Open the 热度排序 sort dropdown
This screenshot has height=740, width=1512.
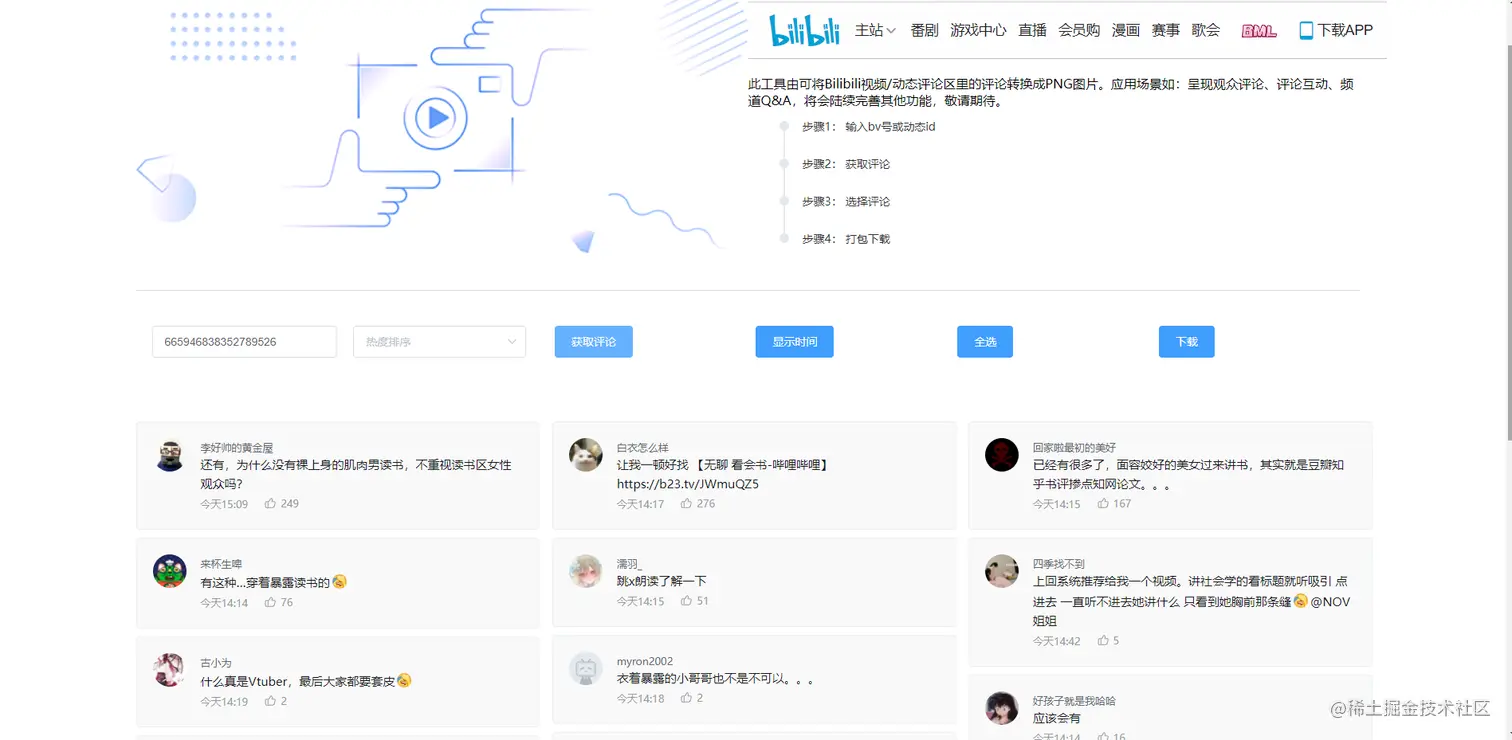pos(439,342)
